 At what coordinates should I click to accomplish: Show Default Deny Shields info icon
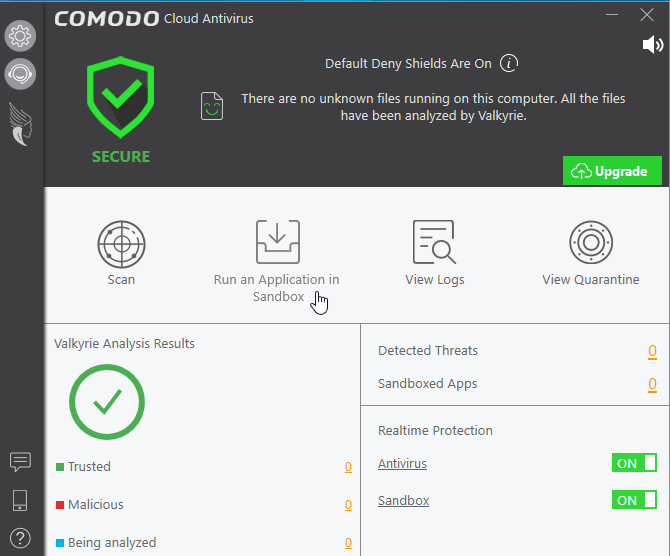pyautogui.click(x=509, y=64)
